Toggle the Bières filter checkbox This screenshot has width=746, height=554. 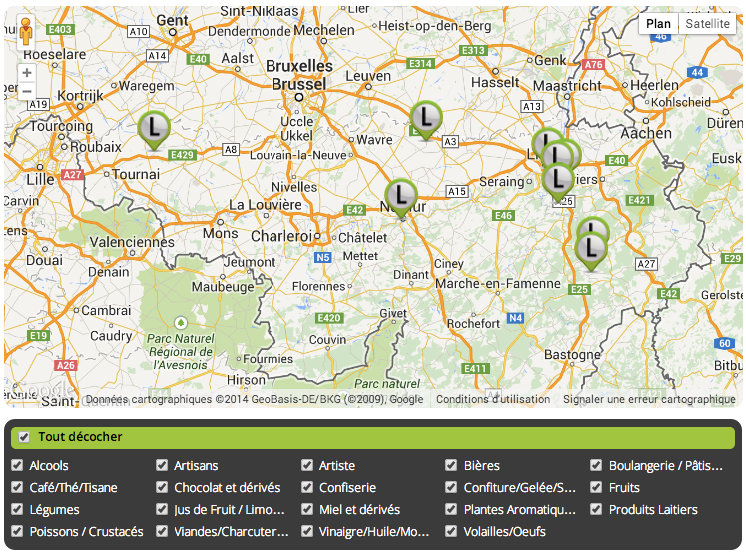pyautogui.click(x=452, y=465)
